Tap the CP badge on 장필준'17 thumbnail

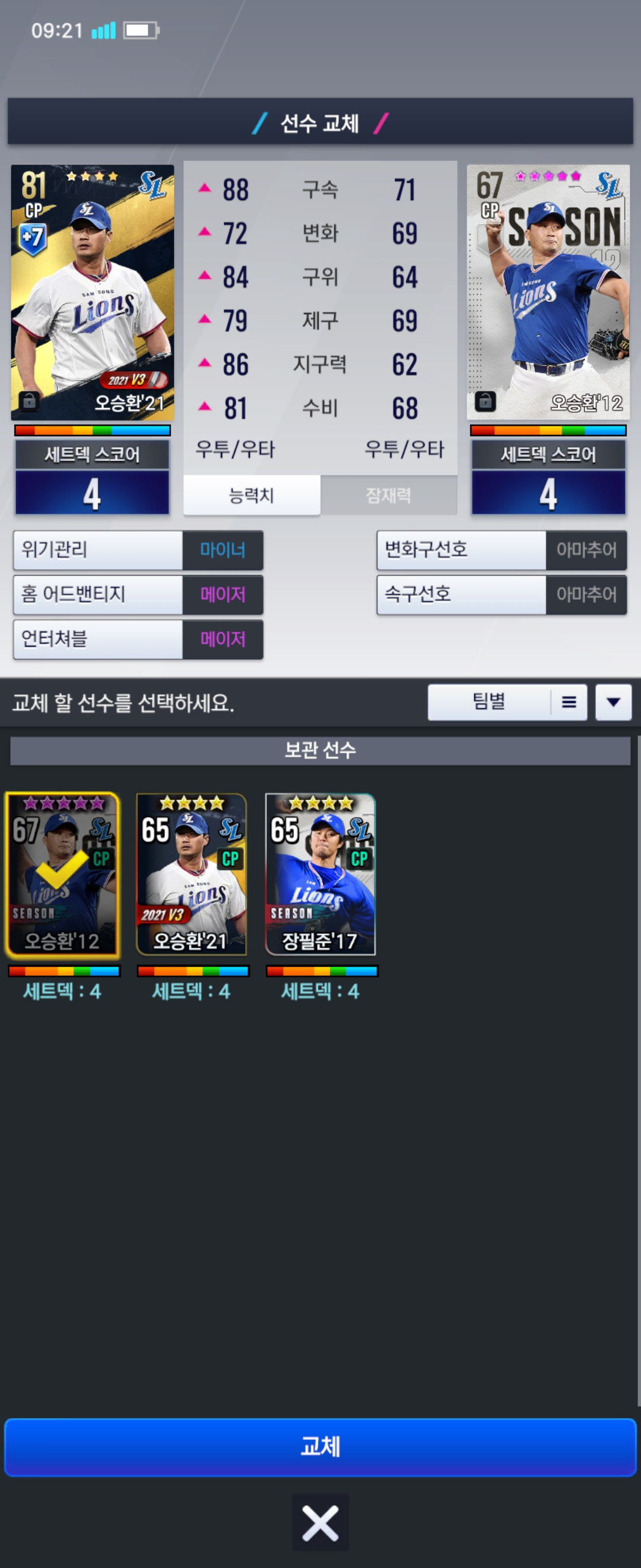[x=359, y=858]
